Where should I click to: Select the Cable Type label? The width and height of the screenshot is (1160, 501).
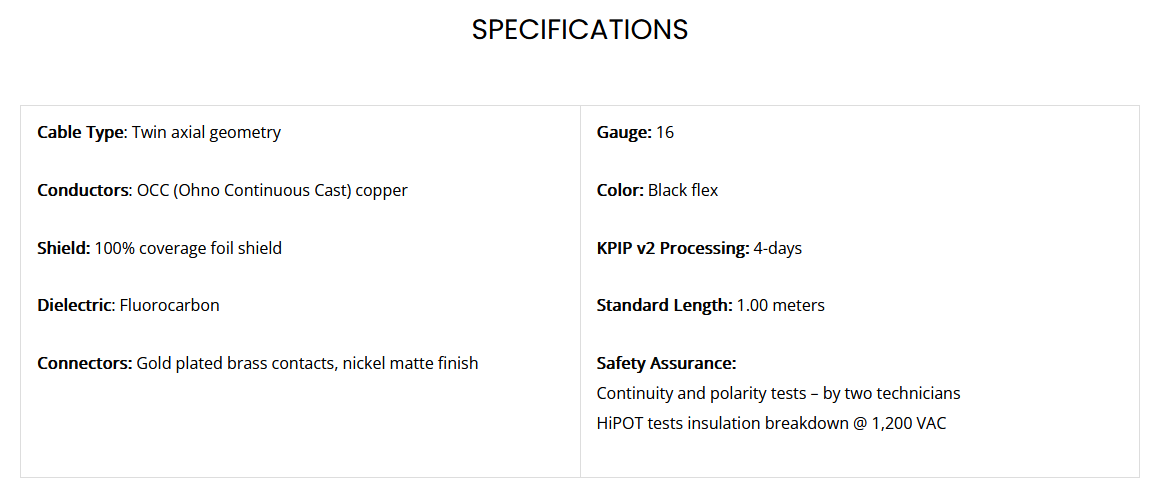click(82, 133)
